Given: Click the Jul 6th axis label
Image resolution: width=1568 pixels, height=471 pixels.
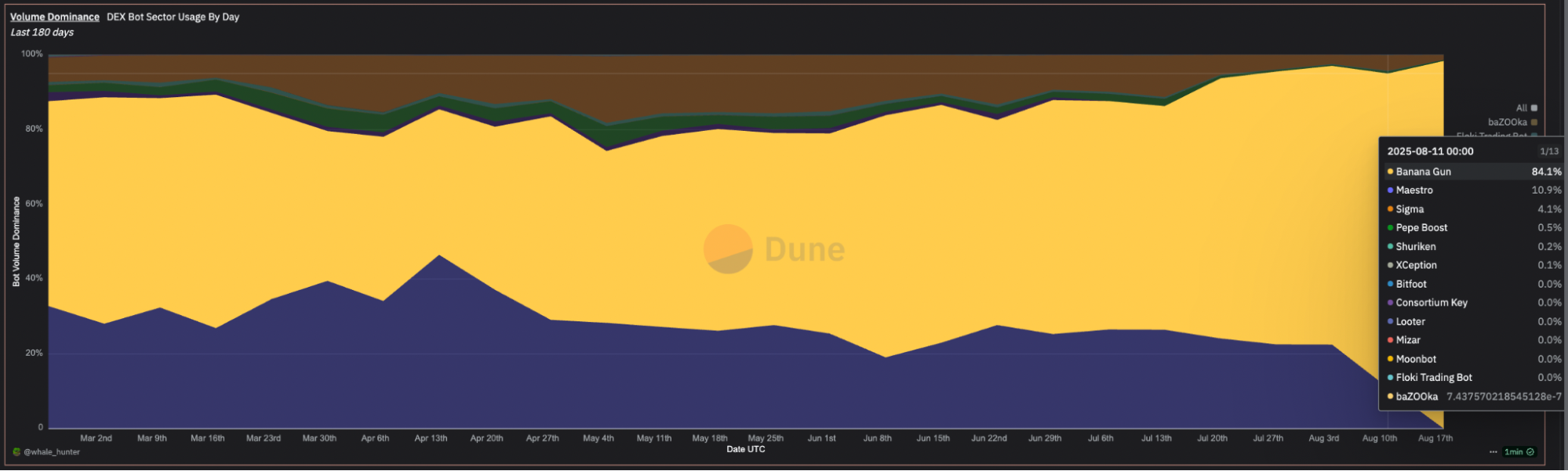Looking at the screenshot, I should 1101,439.
